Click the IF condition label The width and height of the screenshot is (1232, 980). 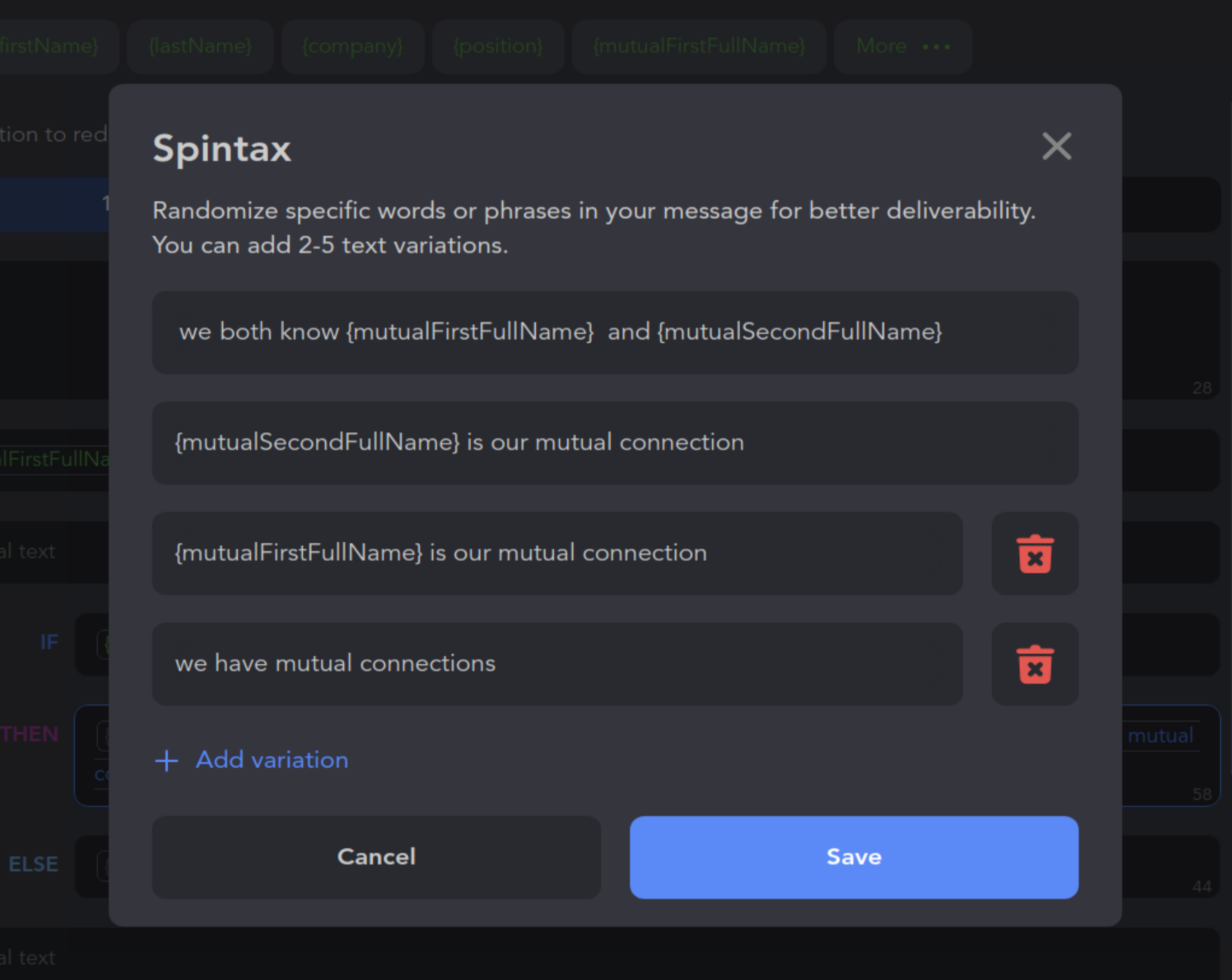pos(49,642)
